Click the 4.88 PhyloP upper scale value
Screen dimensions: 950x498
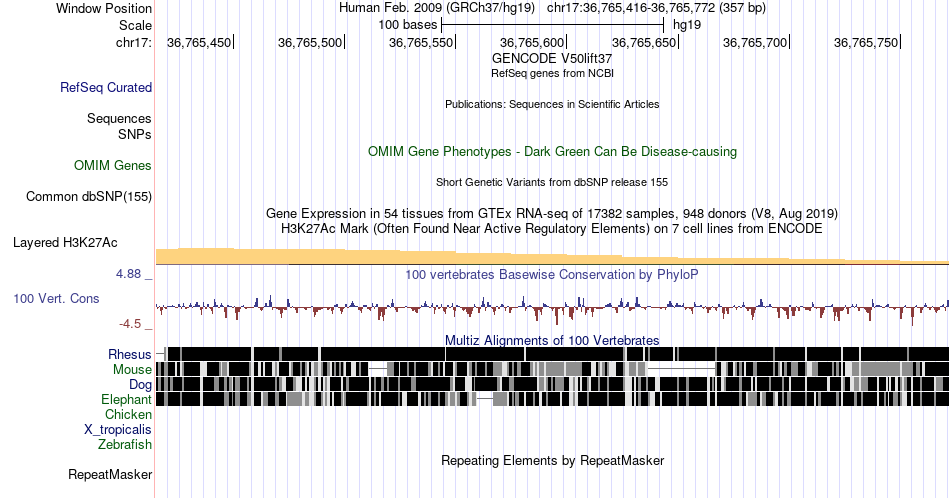(x=128, y=274)
